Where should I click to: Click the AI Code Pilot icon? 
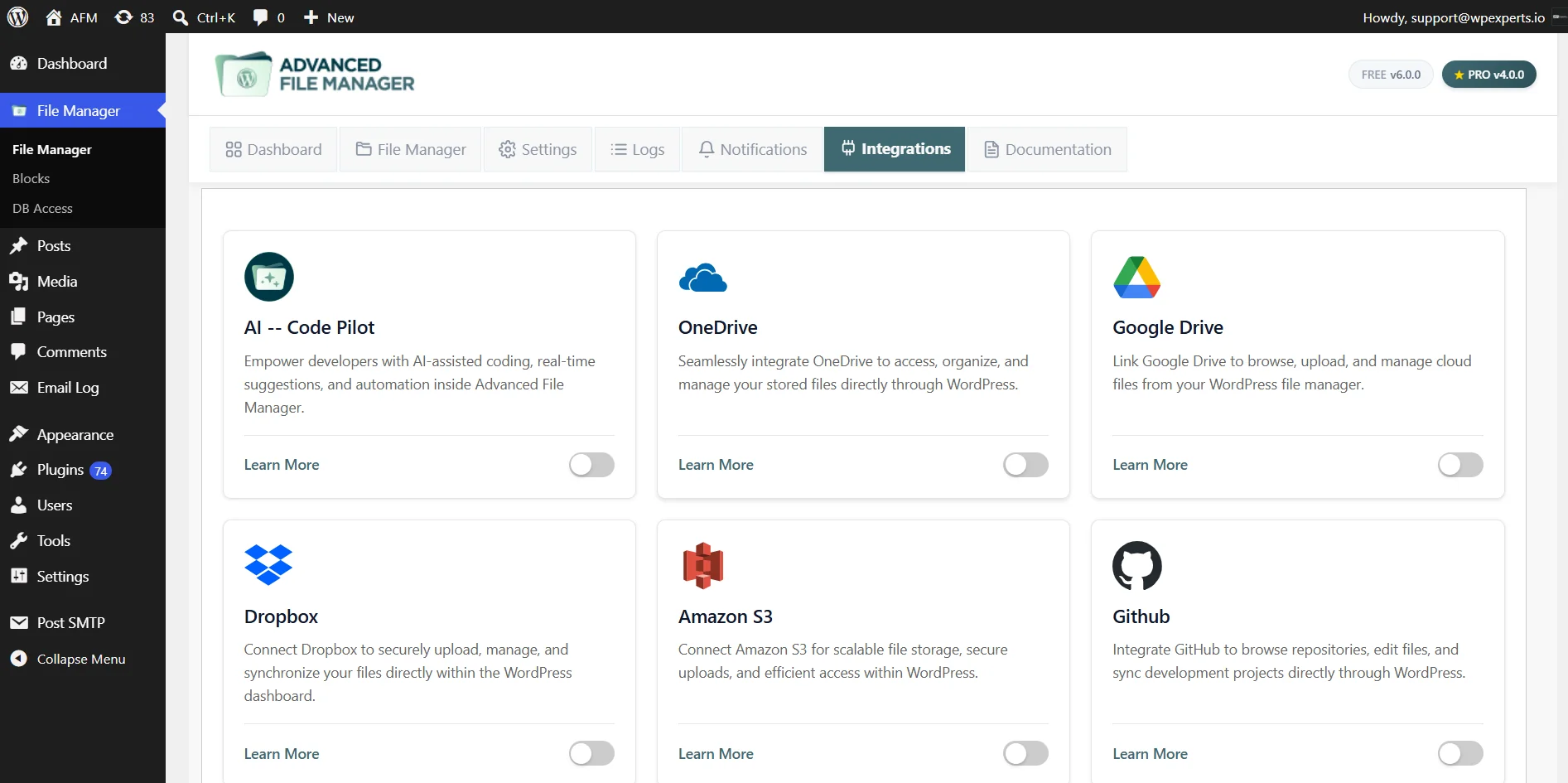click(269, 277)
